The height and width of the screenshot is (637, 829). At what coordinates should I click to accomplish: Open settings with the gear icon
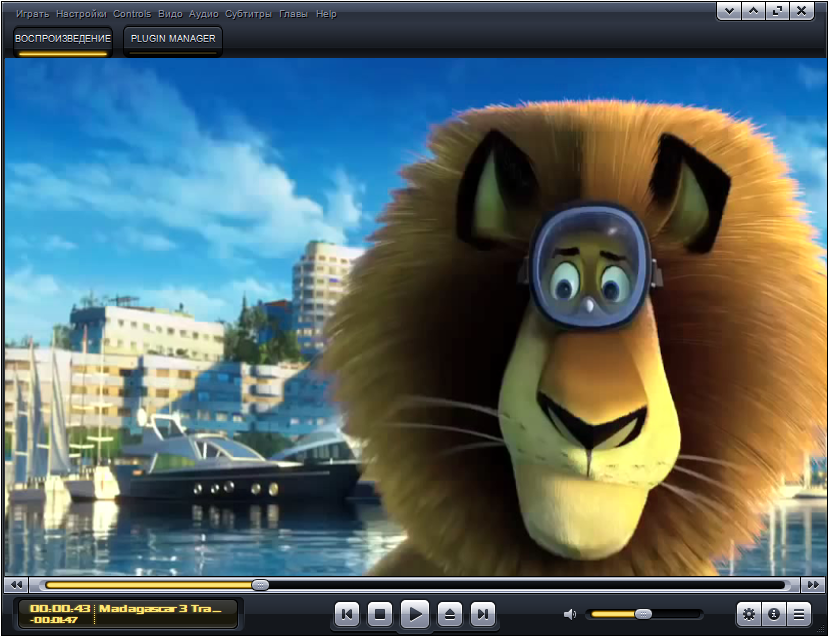tap(749, 614)
